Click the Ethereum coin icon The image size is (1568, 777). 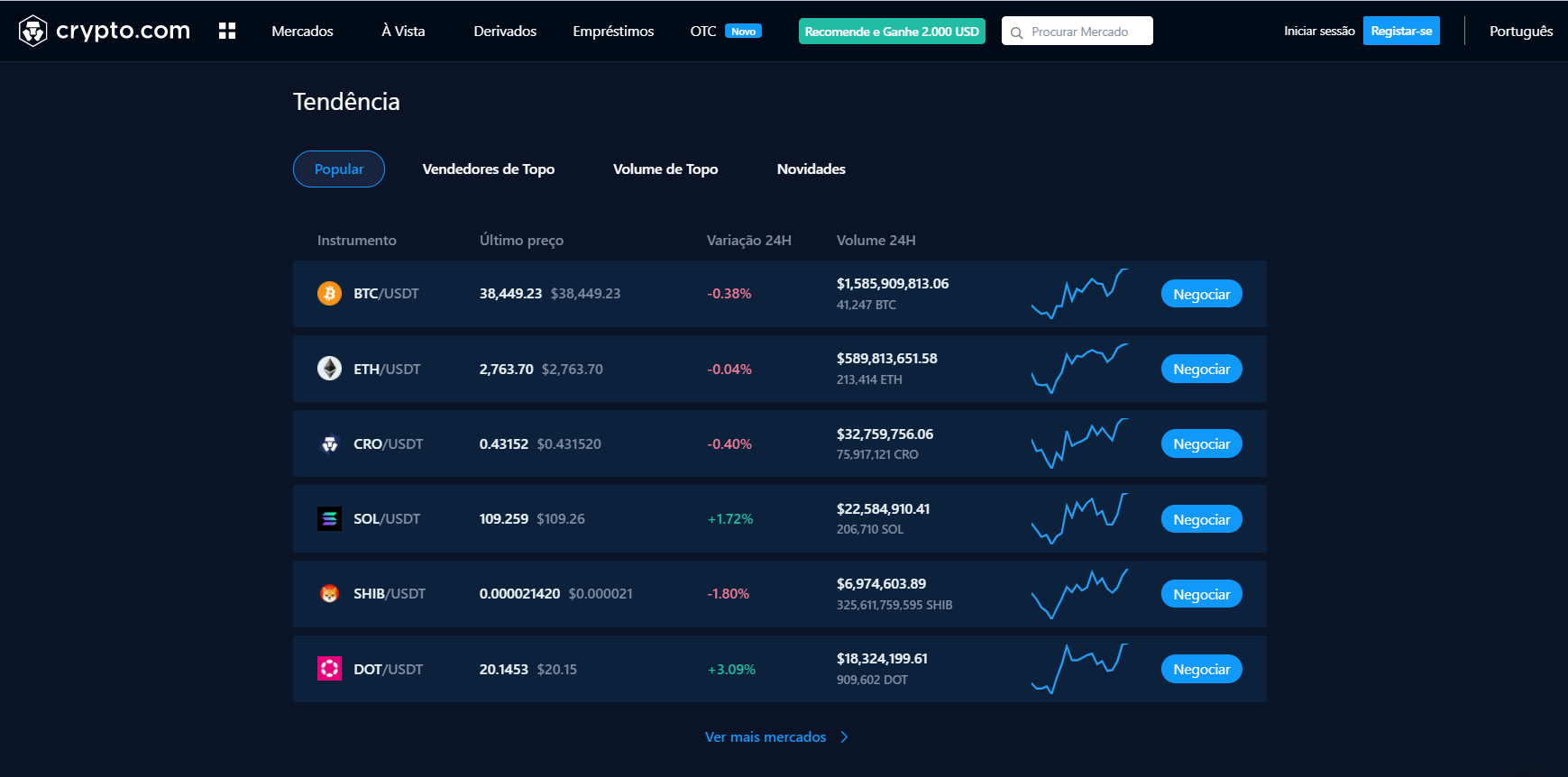(329, 369)
